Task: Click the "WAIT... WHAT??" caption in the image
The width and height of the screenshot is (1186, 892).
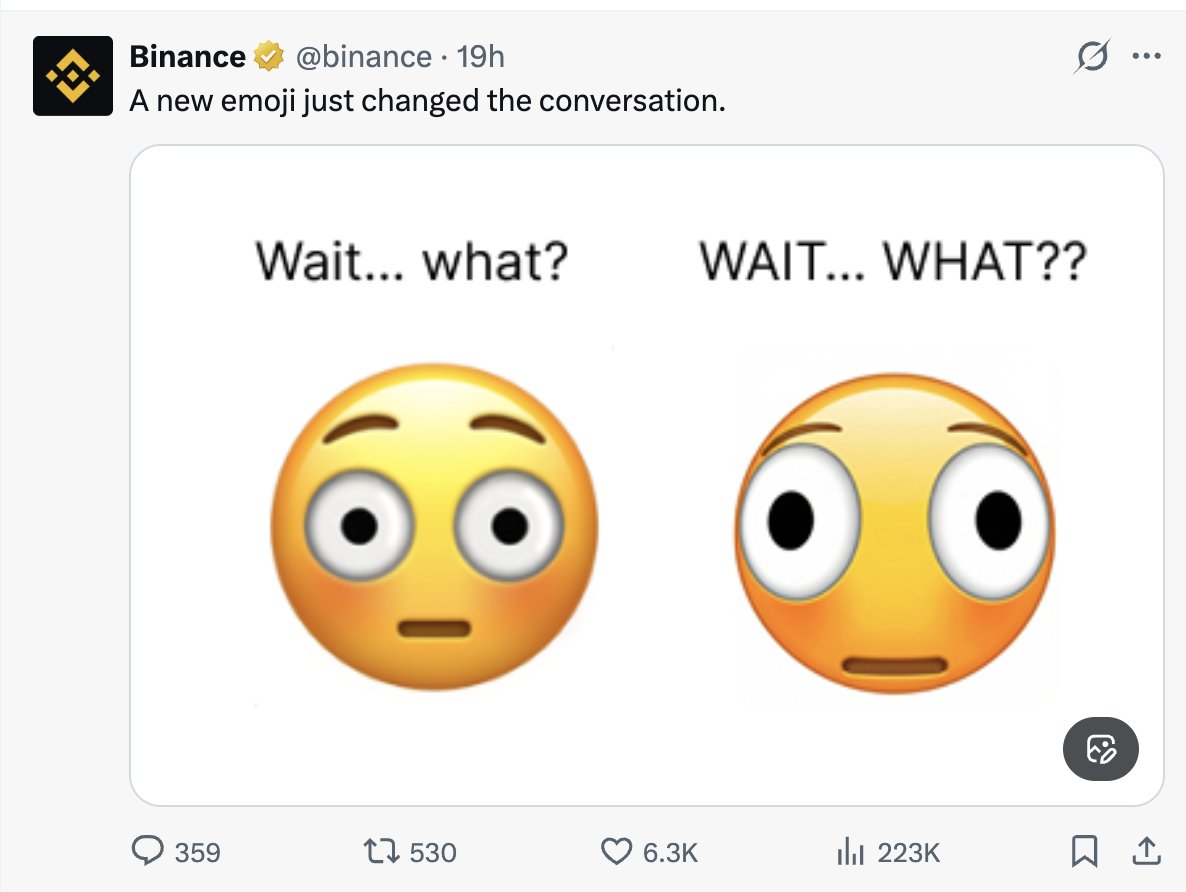Action: [891, 261]
